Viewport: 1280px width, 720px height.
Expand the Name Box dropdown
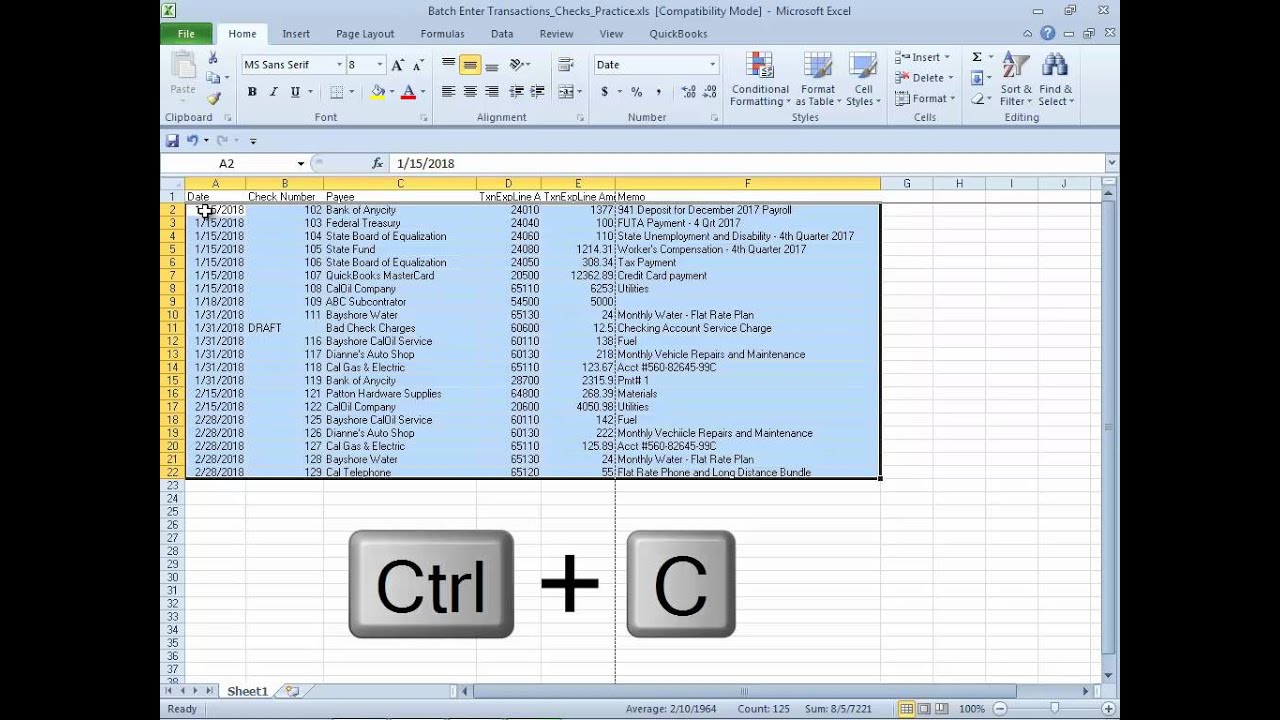click(300, 163)
